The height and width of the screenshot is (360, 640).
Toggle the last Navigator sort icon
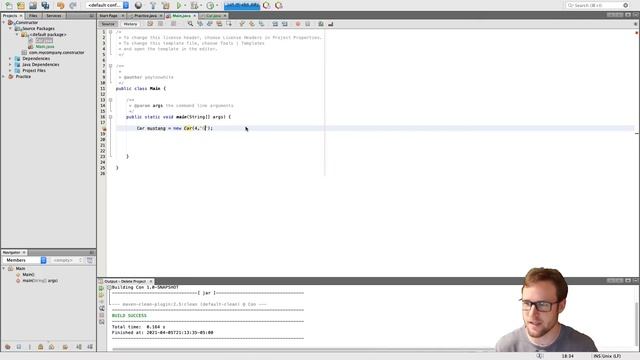tap(90, 347)
